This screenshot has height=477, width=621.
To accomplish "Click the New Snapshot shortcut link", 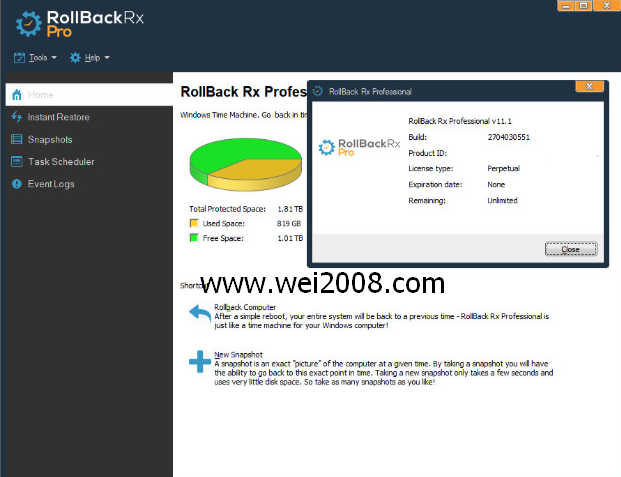I will (238, 355).
